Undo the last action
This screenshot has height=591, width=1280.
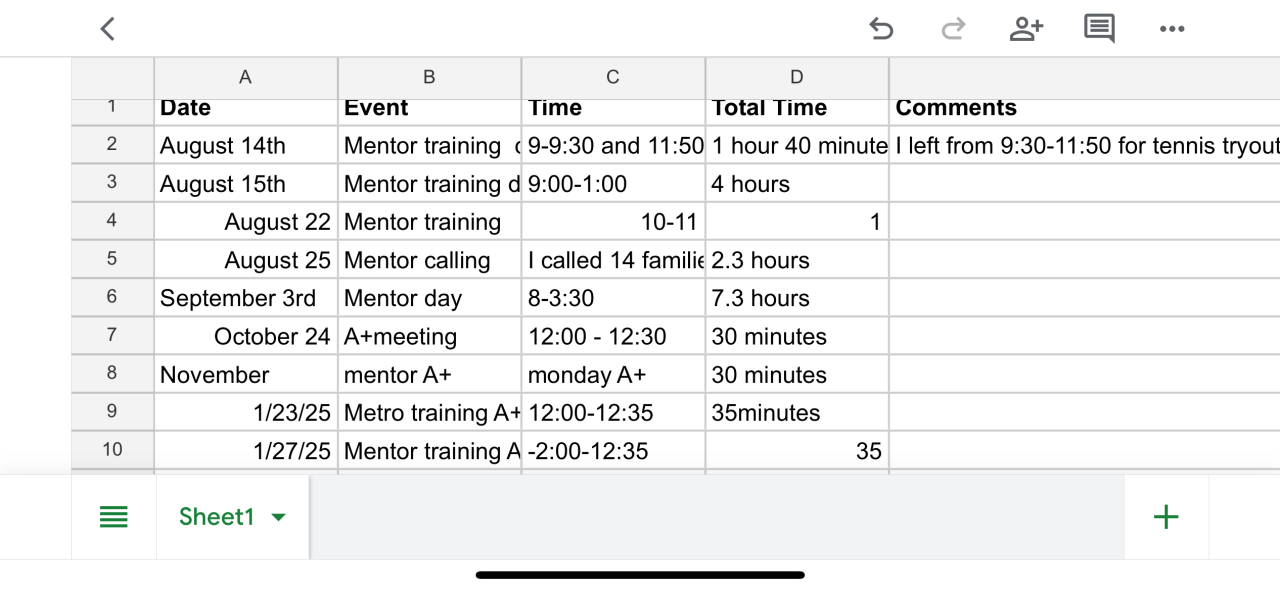[881, 29]
